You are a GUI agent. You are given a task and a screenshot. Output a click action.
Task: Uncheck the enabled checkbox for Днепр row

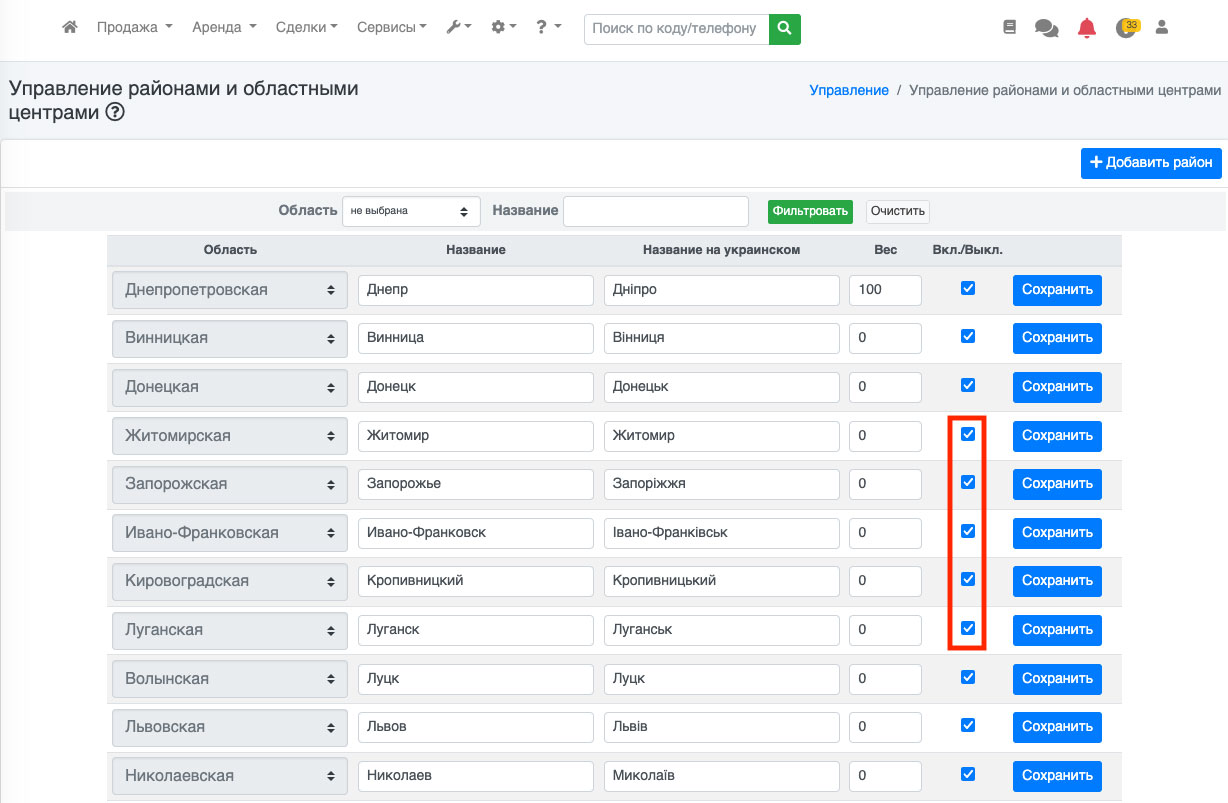click(x=967, y=288)
